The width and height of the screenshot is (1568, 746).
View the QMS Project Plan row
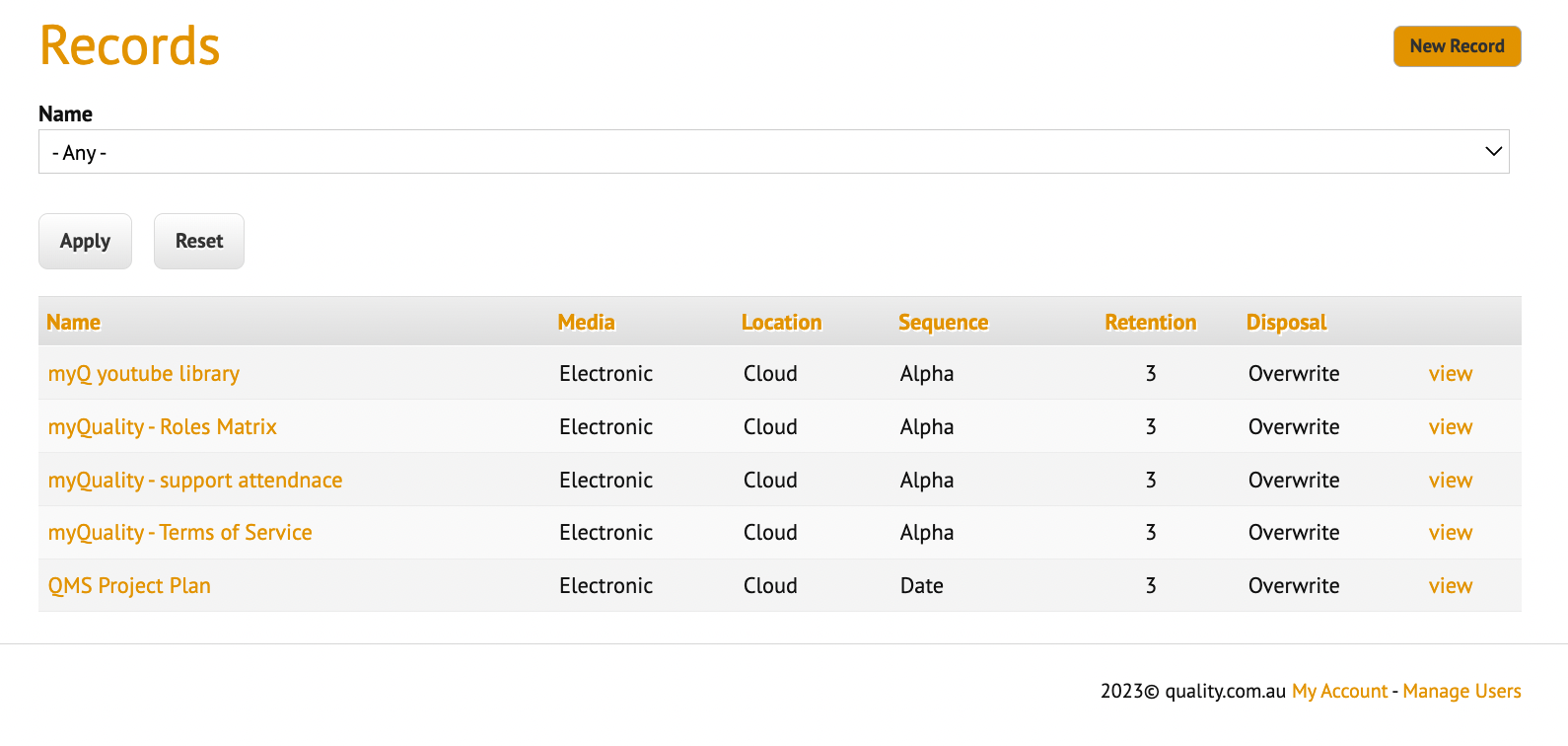tap(1450, 586)
